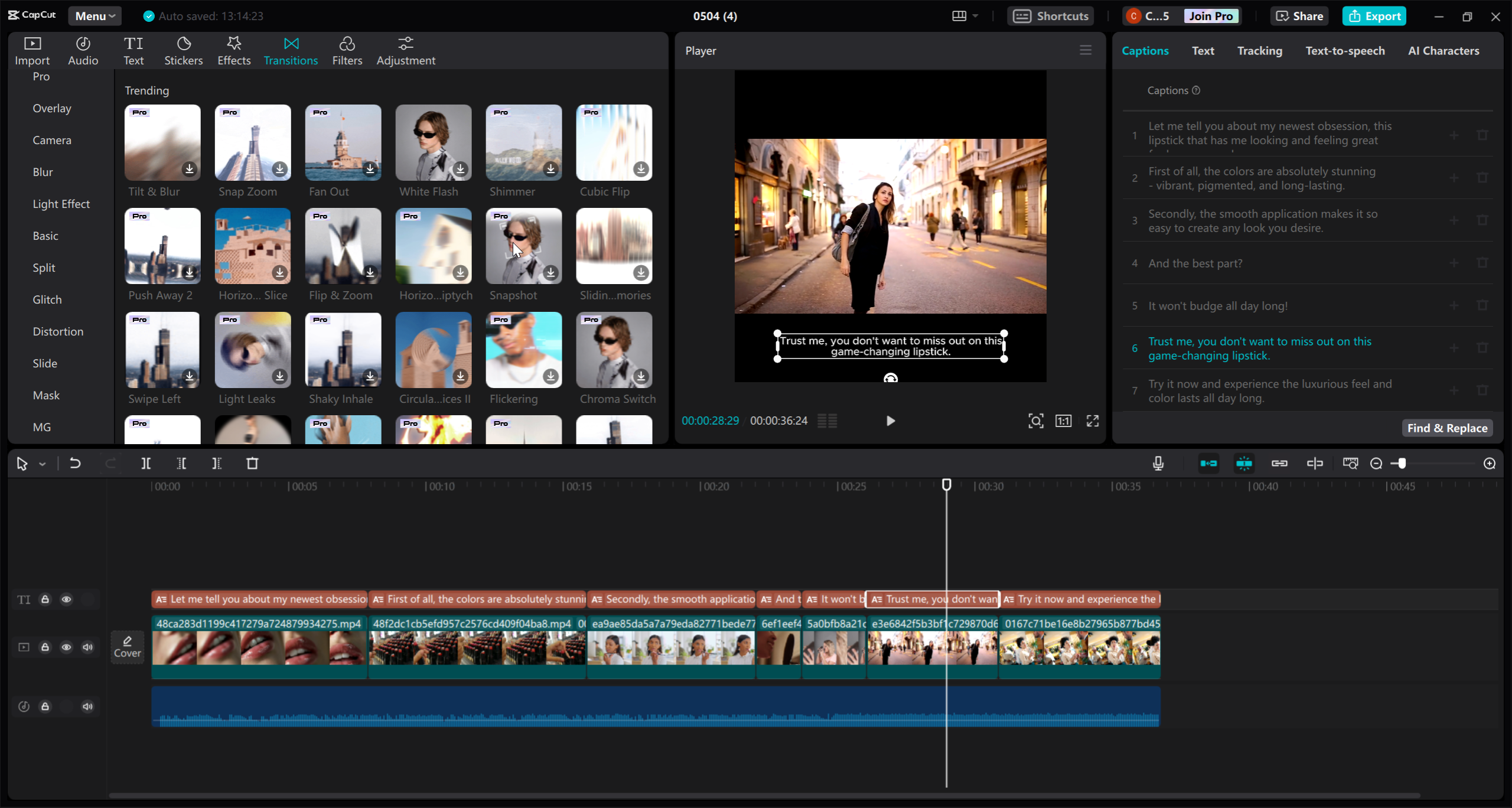The width and height of the screenshot is (1512, 808).
Task: Open Menu dropdown at top left
Action: [94, 15]
